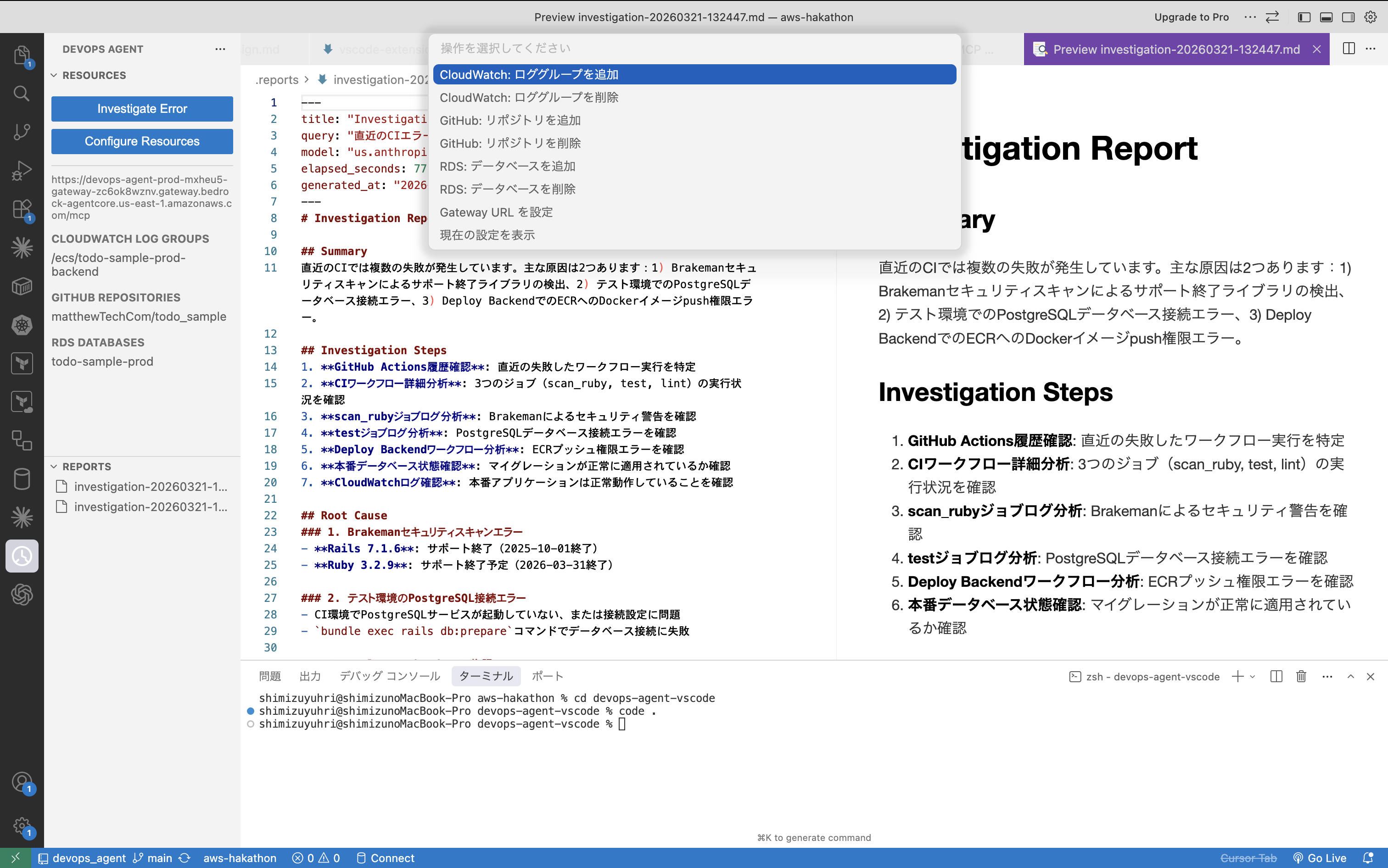Click the Investigate Error button
This screenshot has height=868, width=1388.
pos(142,108)
